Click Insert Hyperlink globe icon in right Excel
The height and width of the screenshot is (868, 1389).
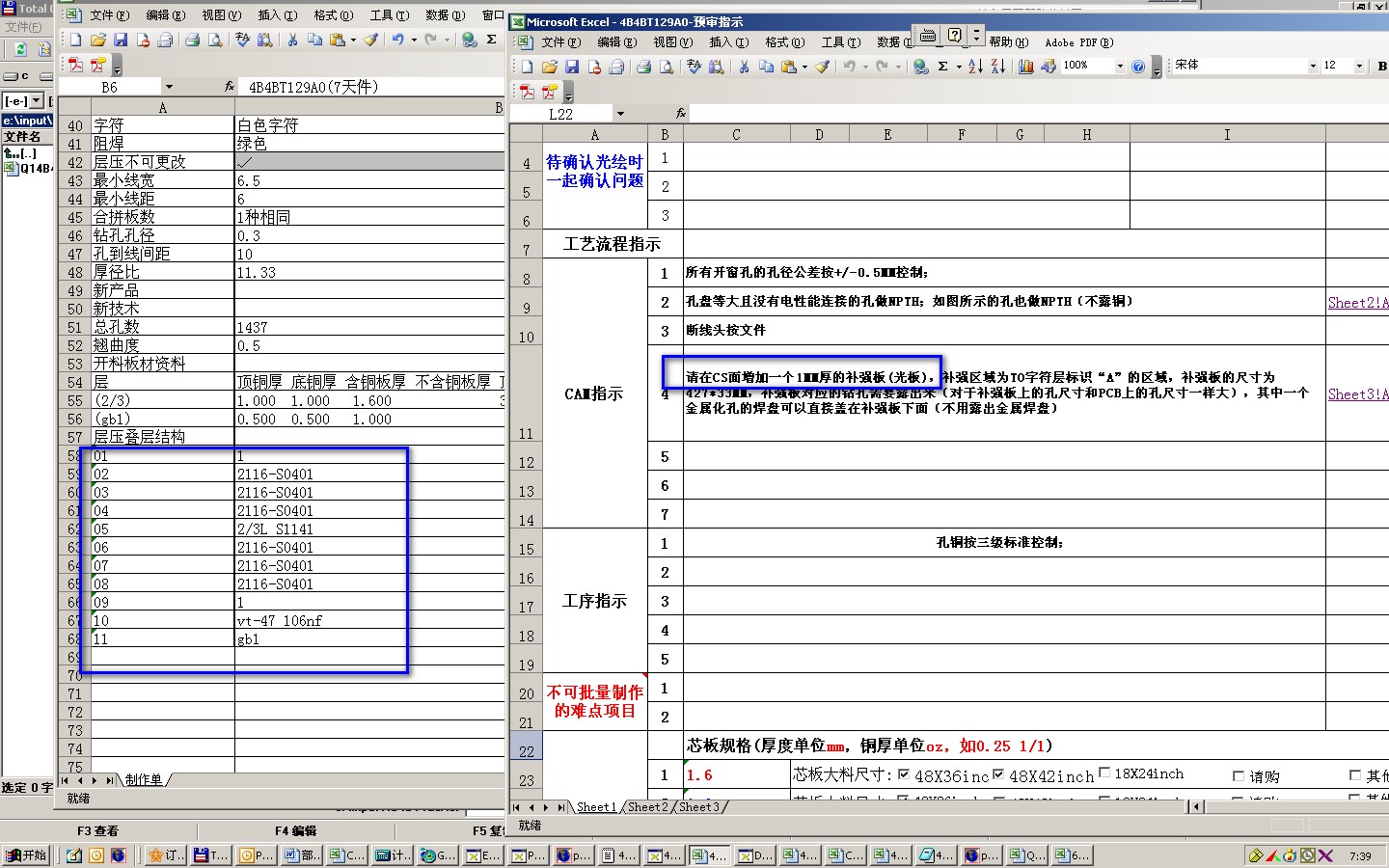[x=920, y=67]
